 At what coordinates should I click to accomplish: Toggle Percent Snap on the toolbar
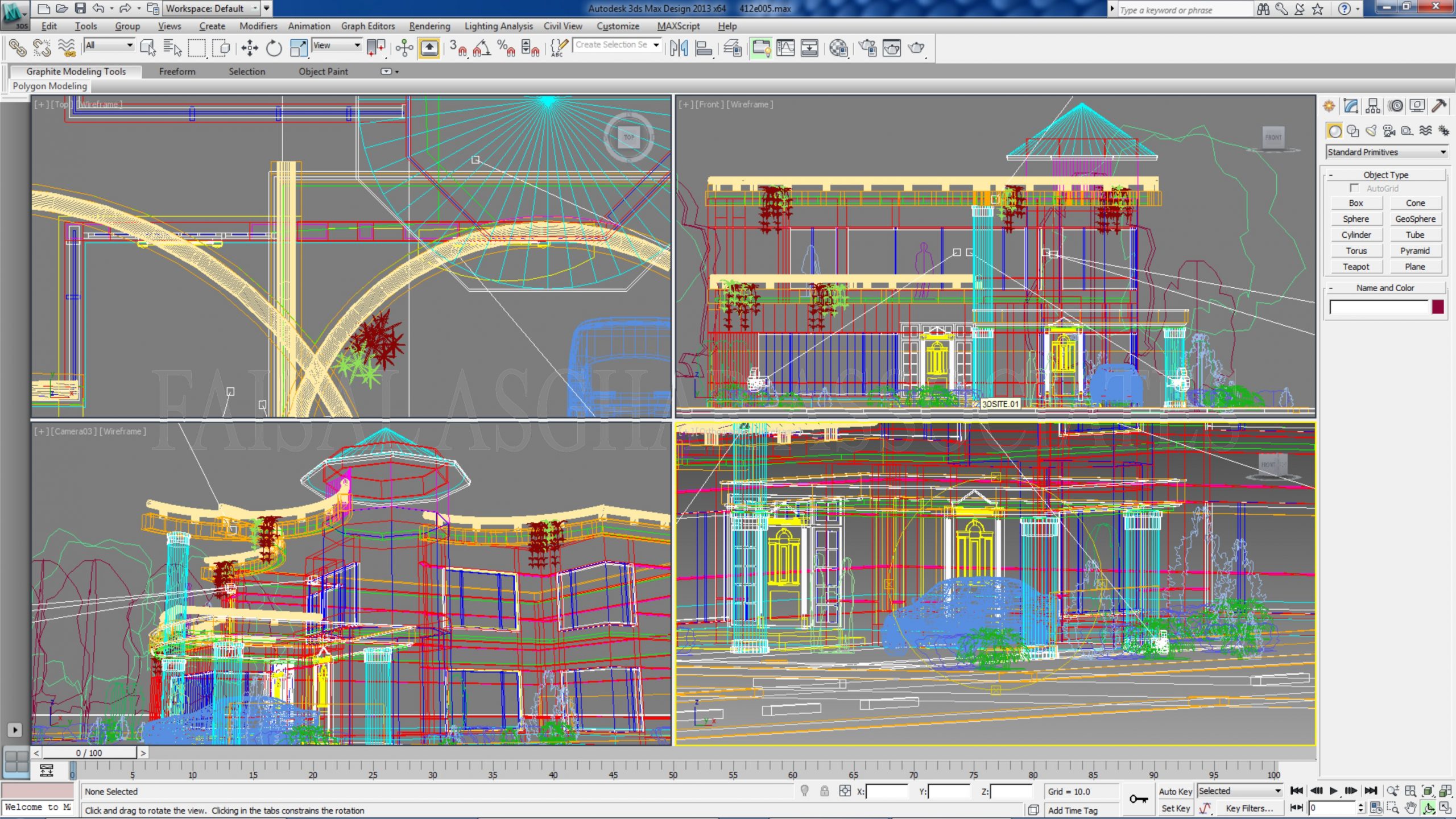pos(506,48)
